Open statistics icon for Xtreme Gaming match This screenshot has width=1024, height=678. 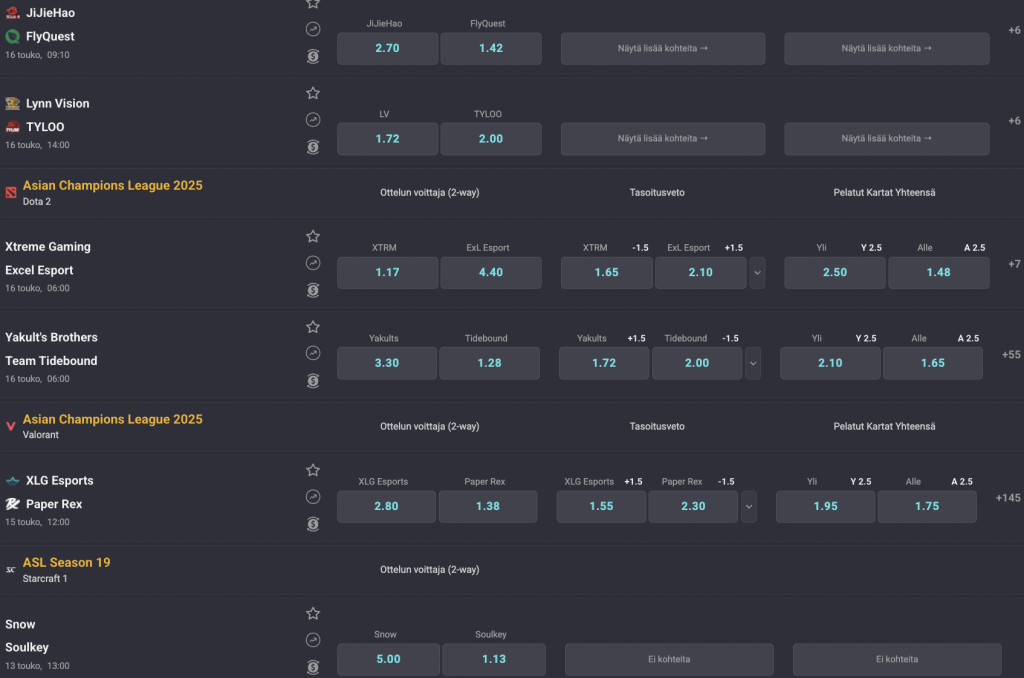click(x=313, y=263)
